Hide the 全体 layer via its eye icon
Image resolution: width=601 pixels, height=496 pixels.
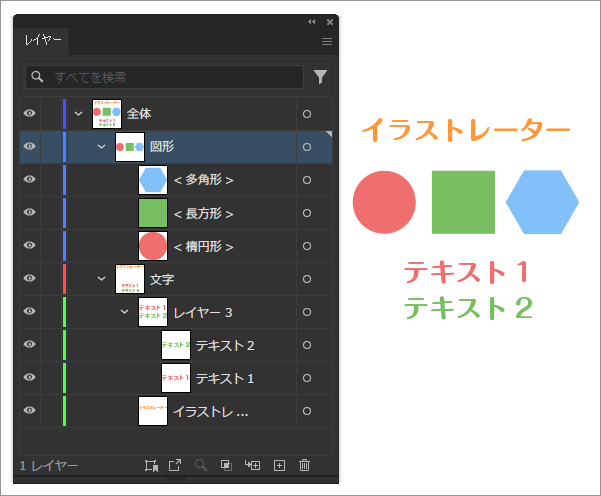pyautogui.click(x=29, y=114)
